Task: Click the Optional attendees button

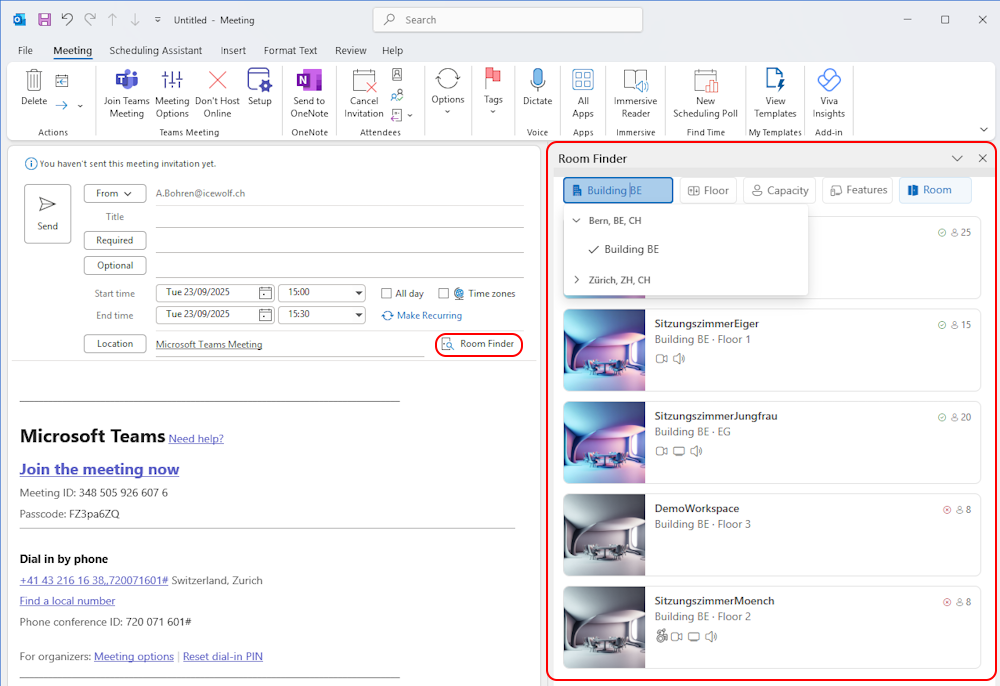Action: (115, 265)
